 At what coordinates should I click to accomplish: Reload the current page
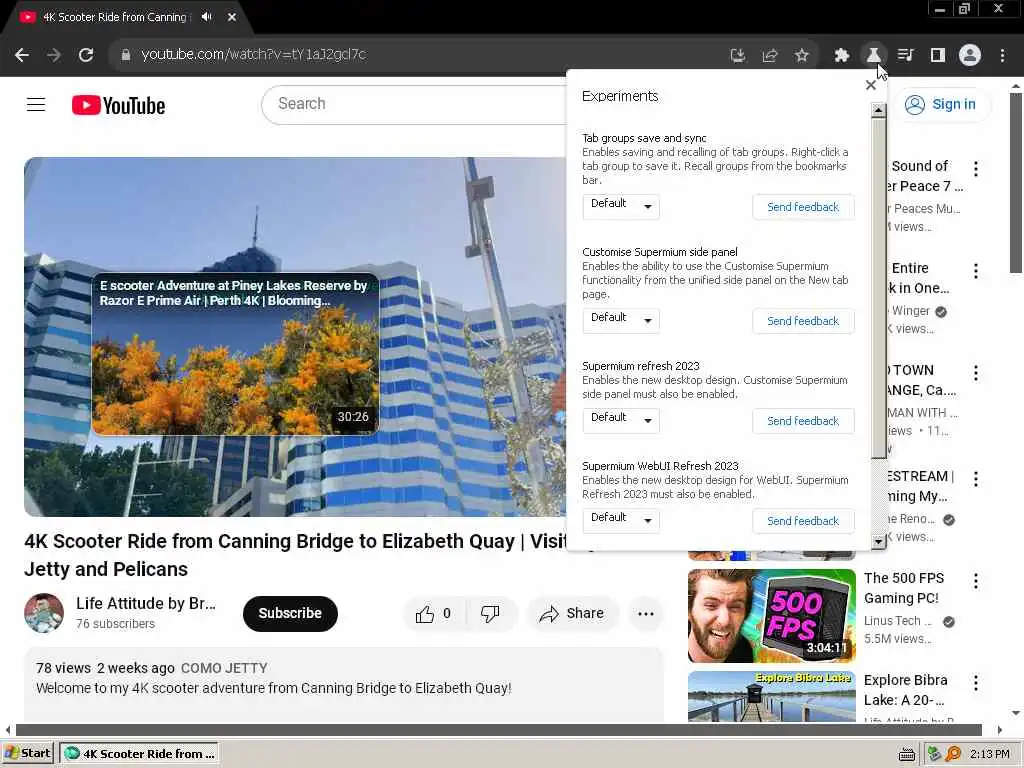click(x=86, y=55)
